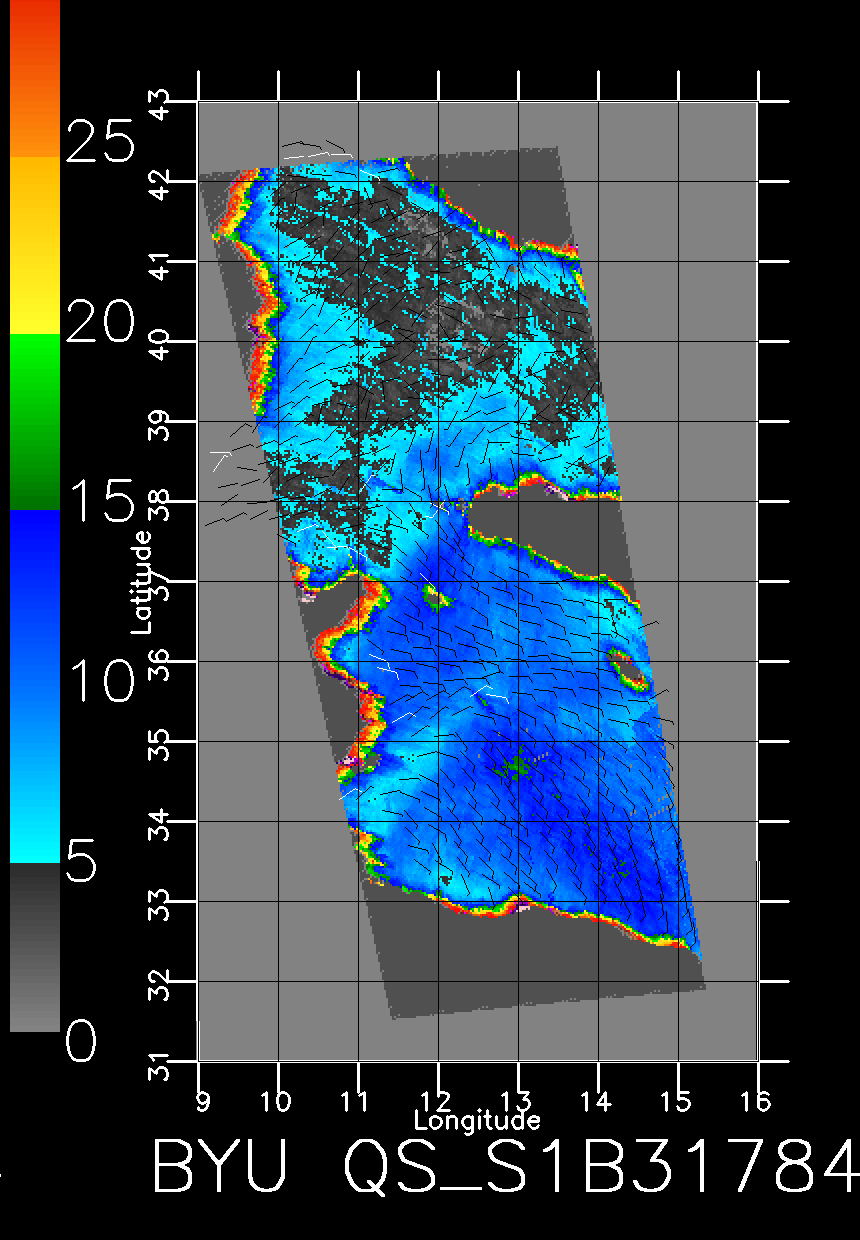Image resolution: width=860 pixels, height=1240 pixels.
Task: Click the red-orange segment of the color scale
Action: 35,78
